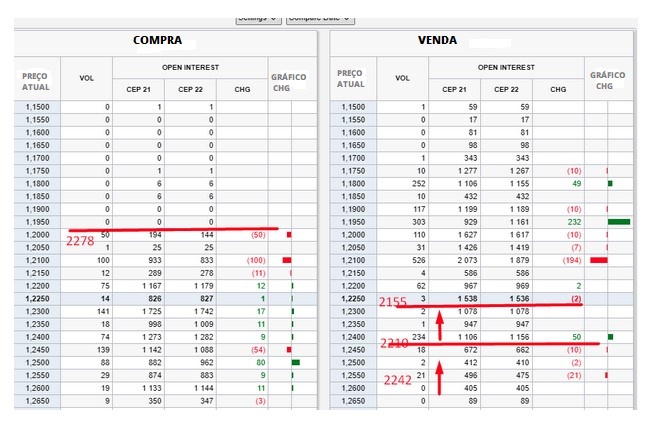Screen dimensions: 653x432
Task: Click COMPRA CEP 21 value 933
Action: (x=155, y=260)
